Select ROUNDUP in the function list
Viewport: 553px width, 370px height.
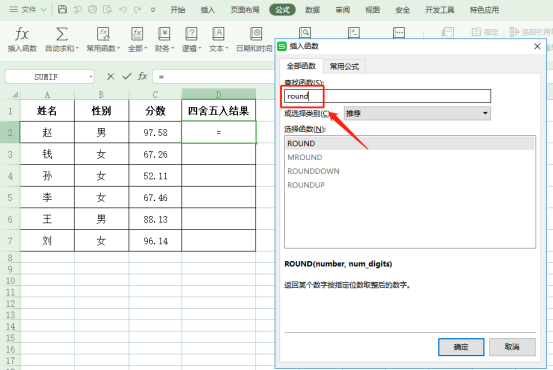point(410,185)
